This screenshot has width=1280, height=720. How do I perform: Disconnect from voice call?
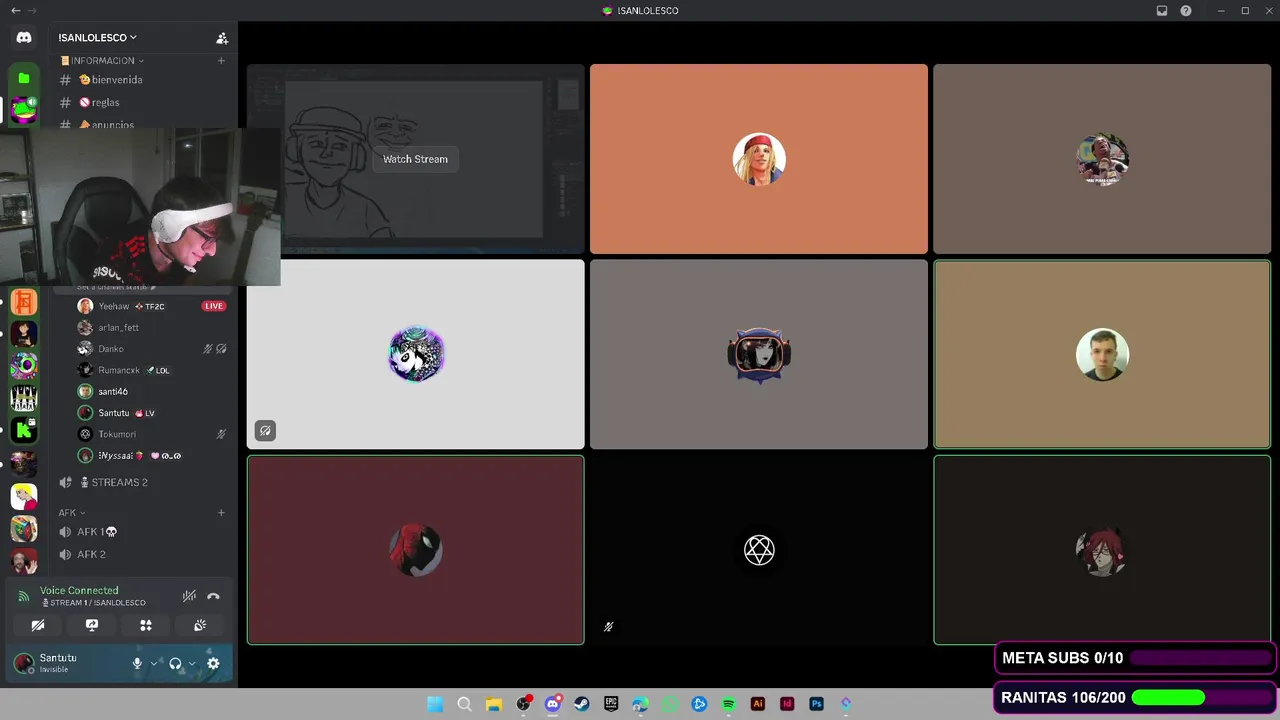(x=213, y=596)
